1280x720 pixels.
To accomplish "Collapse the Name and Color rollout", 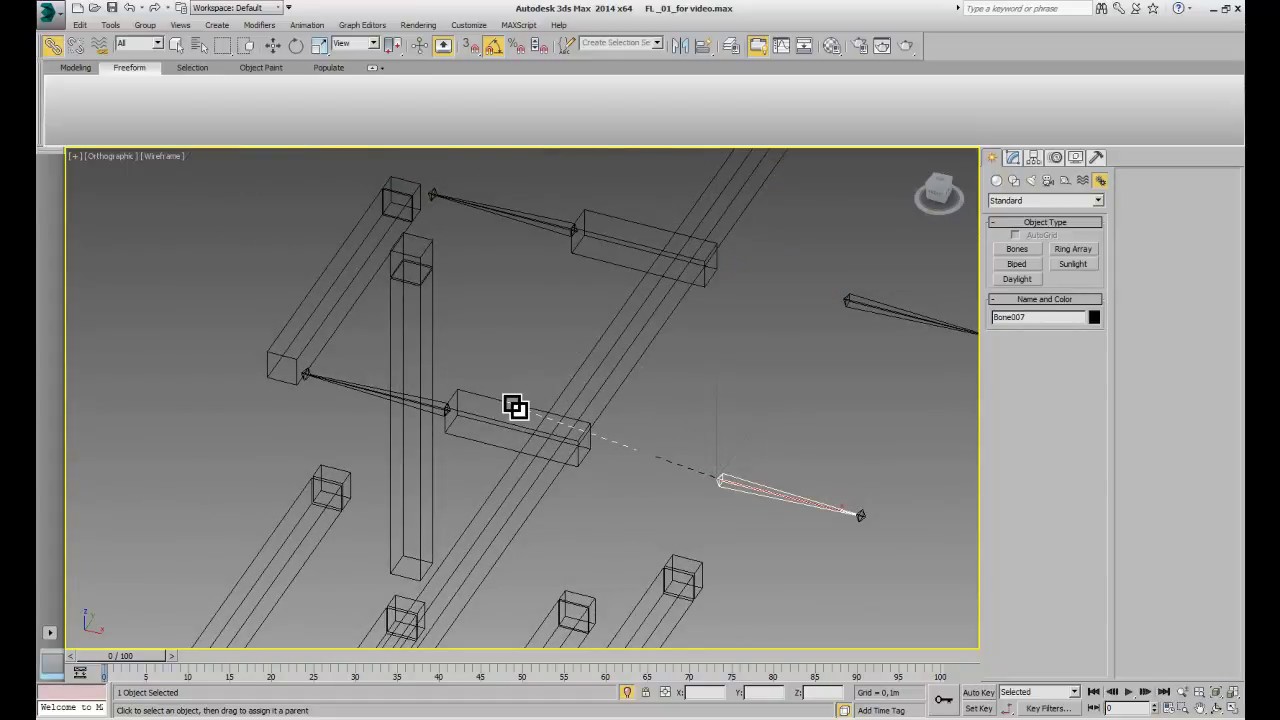I will [1045, 299].
